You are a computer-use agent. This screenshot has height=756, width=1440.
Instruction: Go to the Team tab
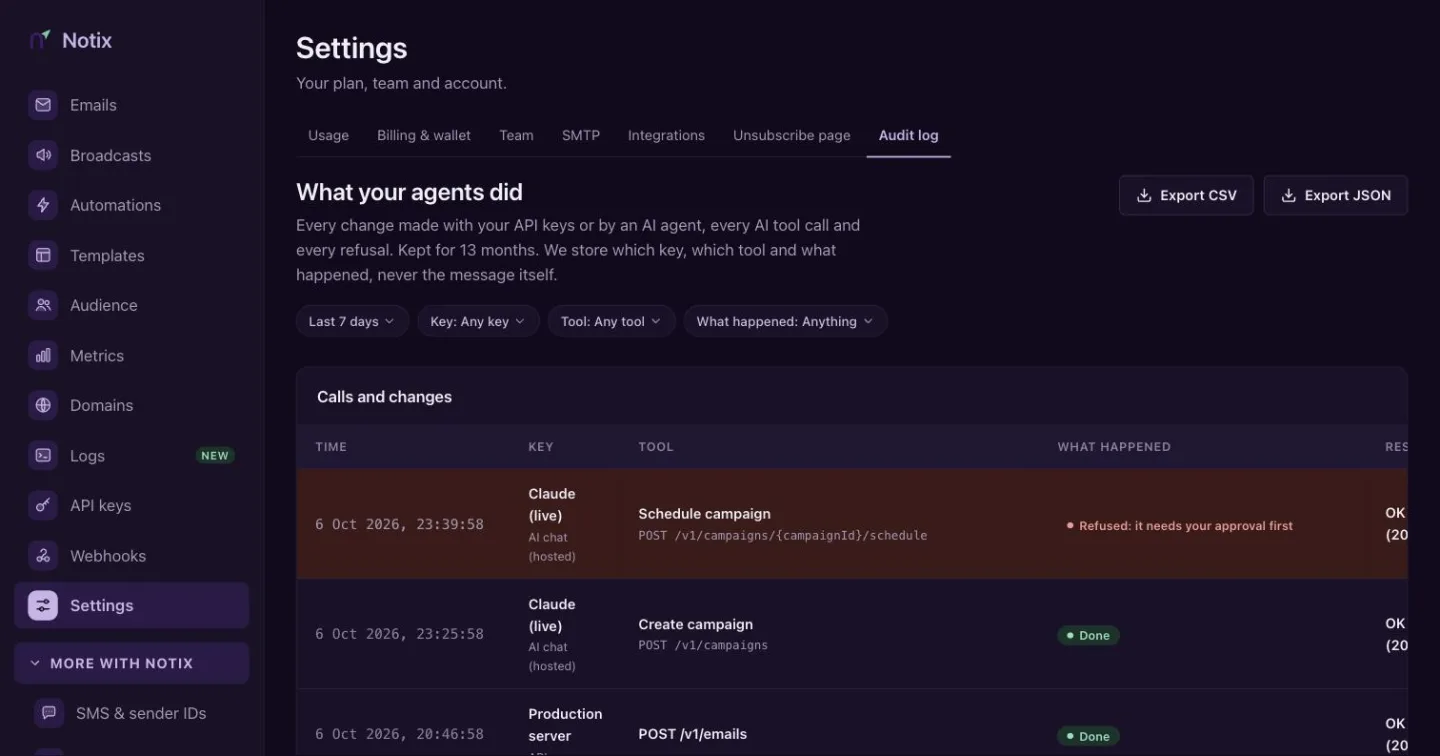coord(516,135)
